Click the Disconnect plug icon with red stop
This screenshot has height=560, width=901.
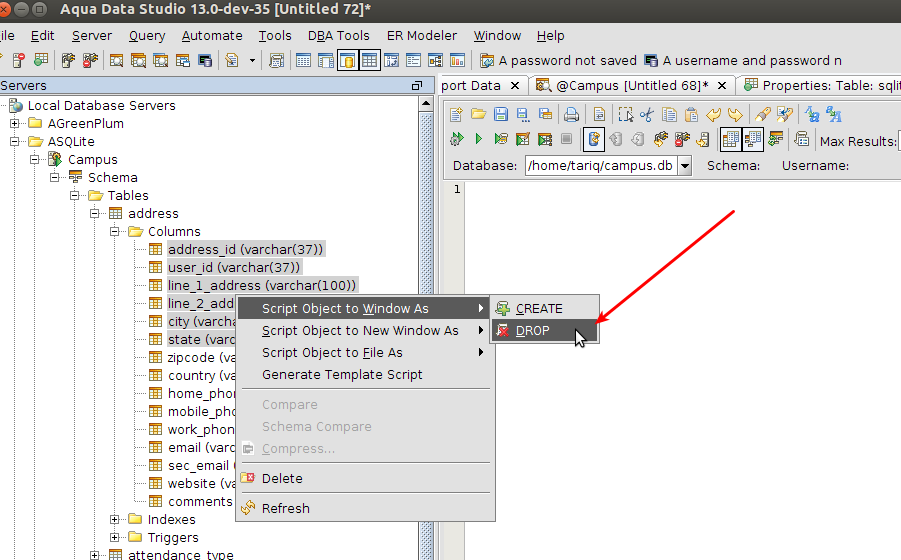point(682,139)
